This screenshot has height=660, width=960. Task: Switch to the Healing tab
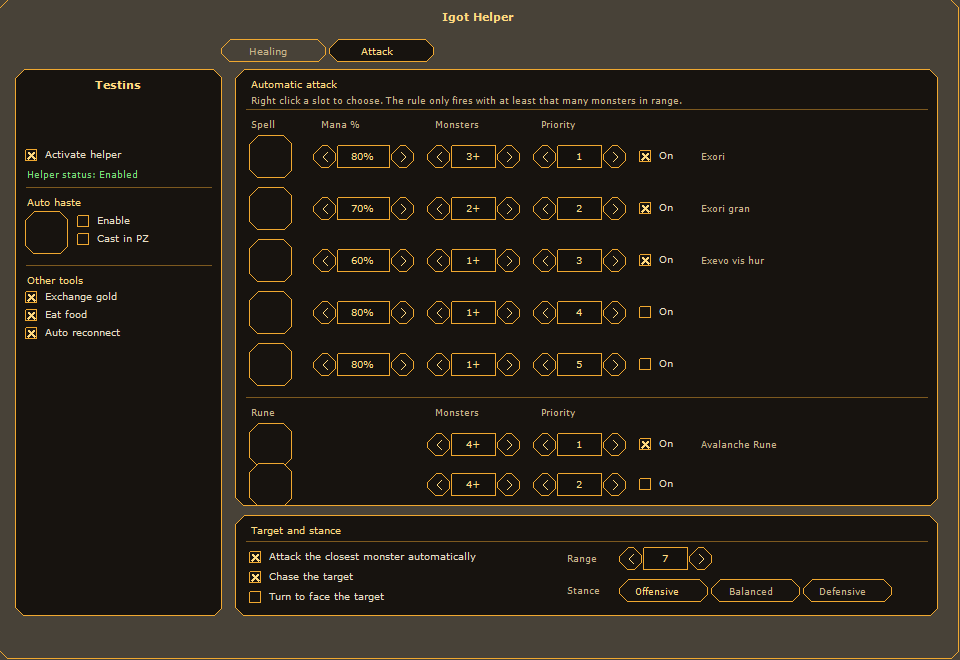273,51
